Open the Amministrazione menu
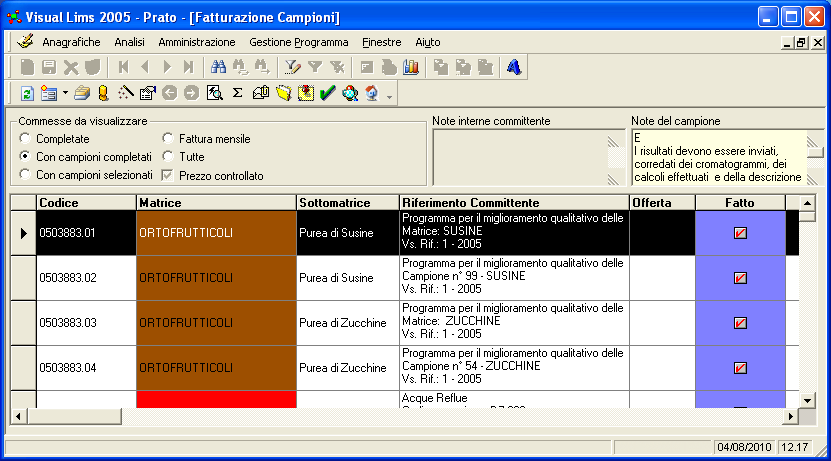 click(x=197, y=42)
